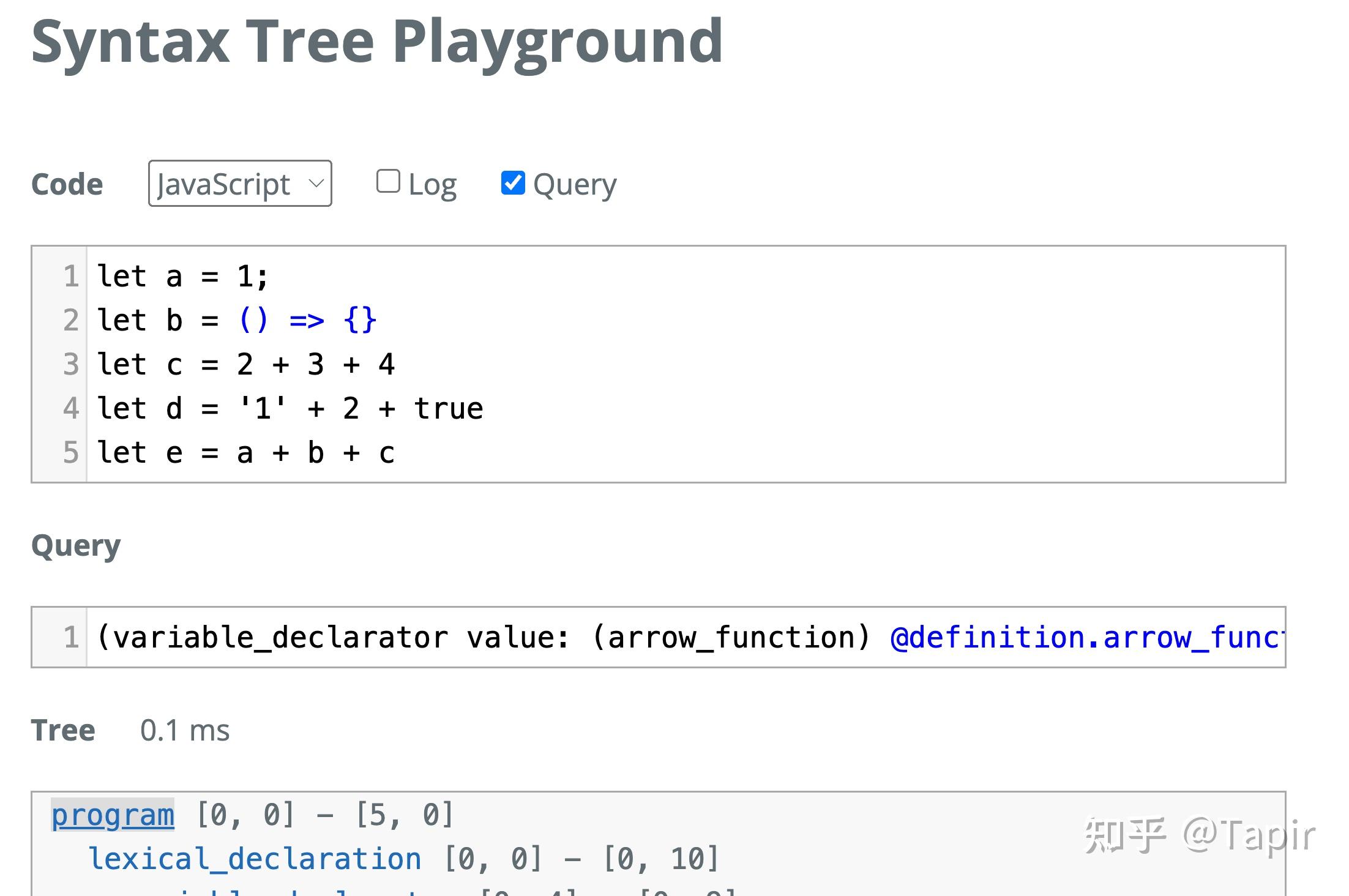Image resolution: width=1349 pixels, height=896 pixels.
Task: Click the Syntax Tree Playground heading
Action: click(377, 42)
